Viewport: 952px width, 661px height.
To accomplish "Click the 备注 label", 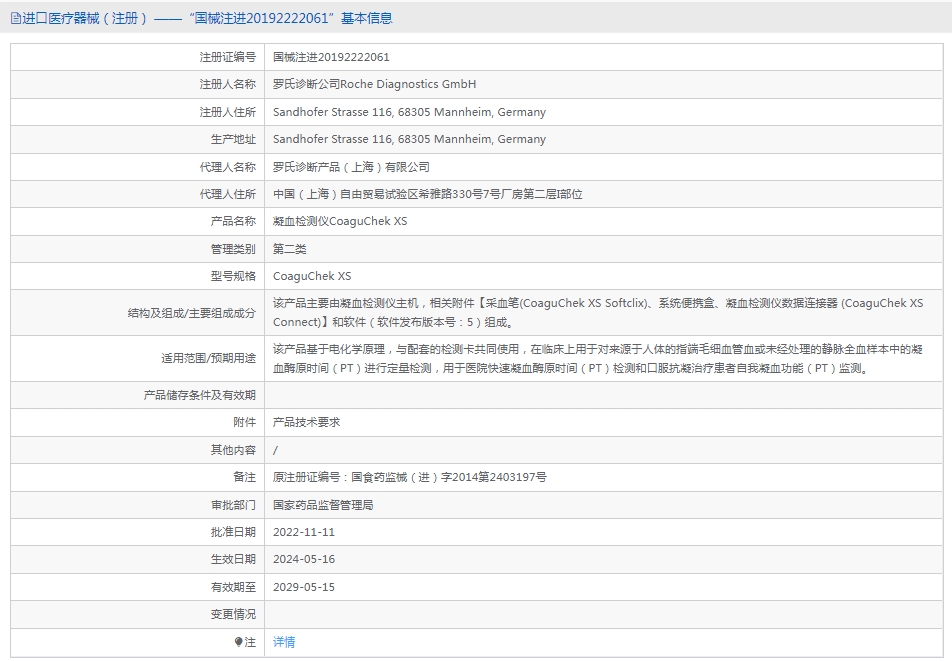I will (245, 477).
